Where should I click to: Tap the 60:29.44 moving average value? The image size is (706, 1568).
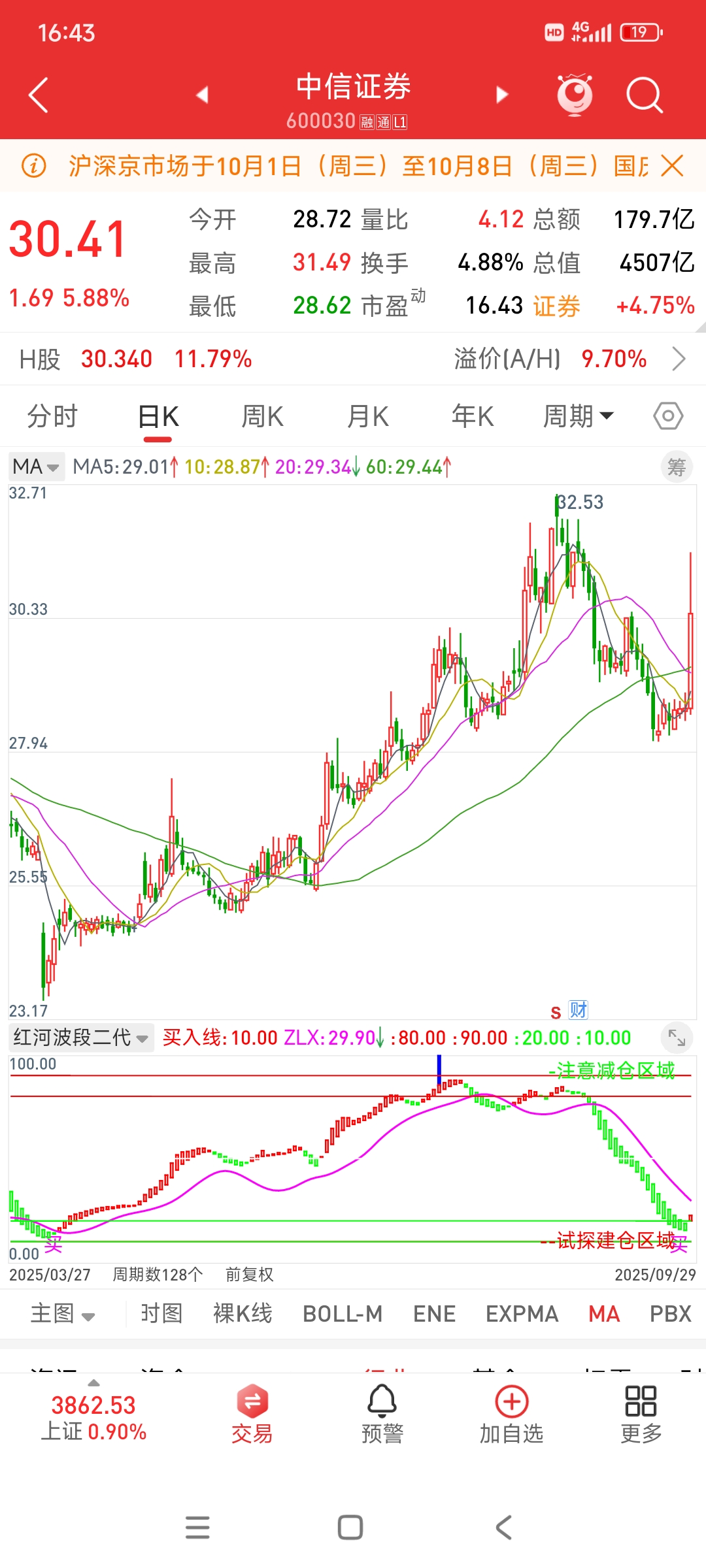[x=409, y=466]
